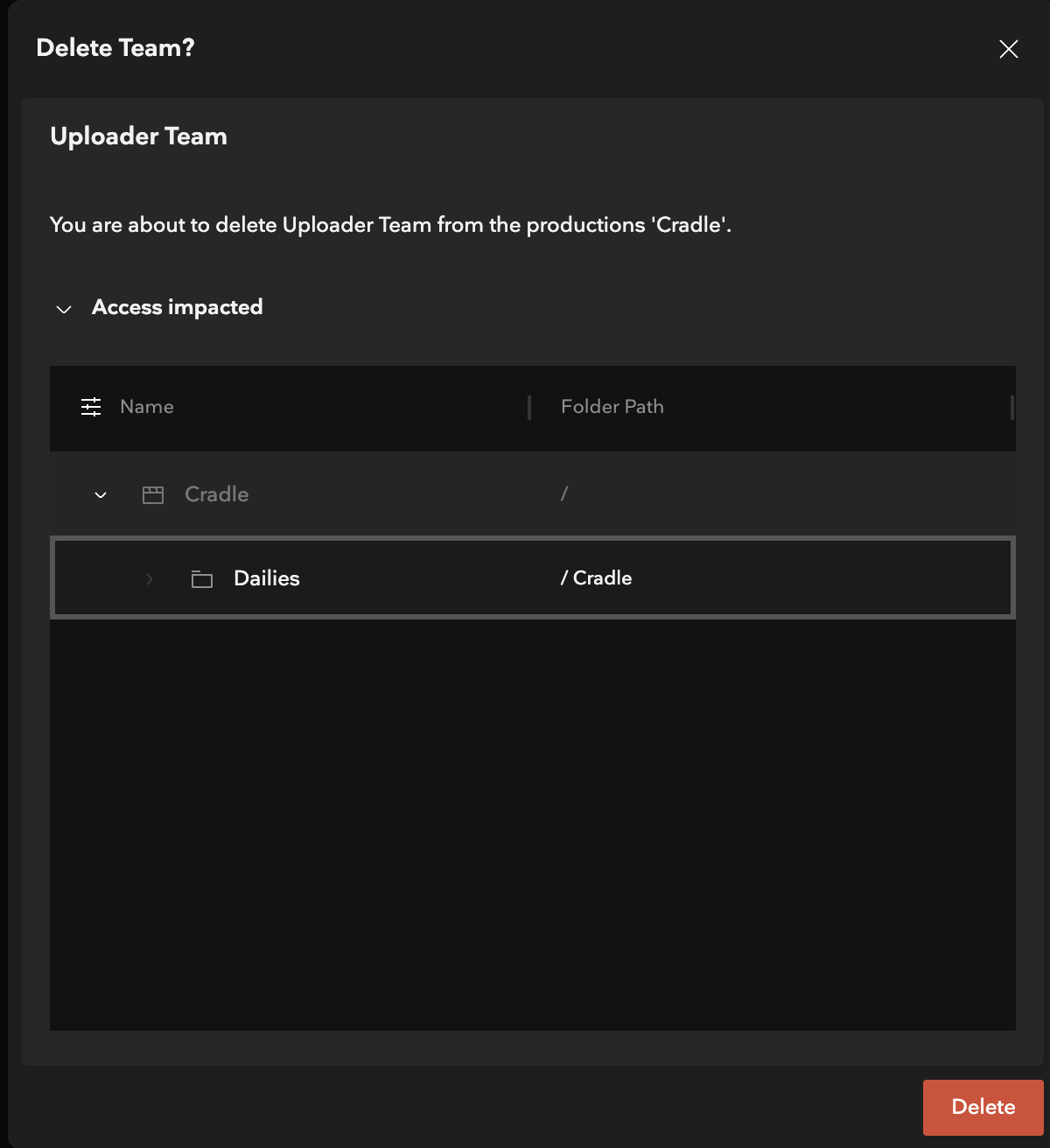1050x1148 pixels.
Task: Collapse the Access impacted section
Action: pos(64,308)
